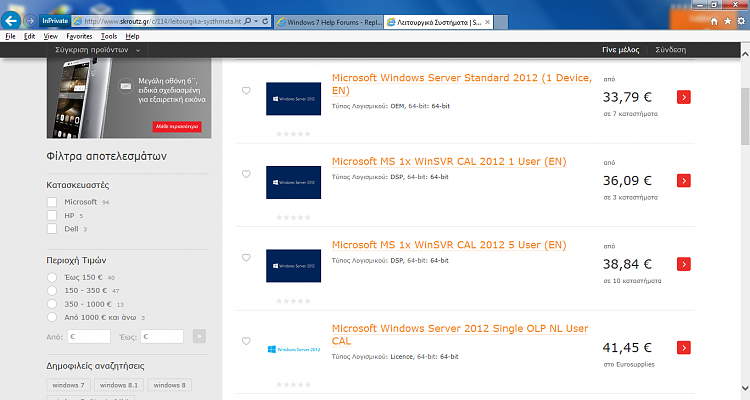Close the Λειτουργικά Συστήματα tab
Viewport: 750px width, 400px height.
pyautogui.click(x=487, y=22)
